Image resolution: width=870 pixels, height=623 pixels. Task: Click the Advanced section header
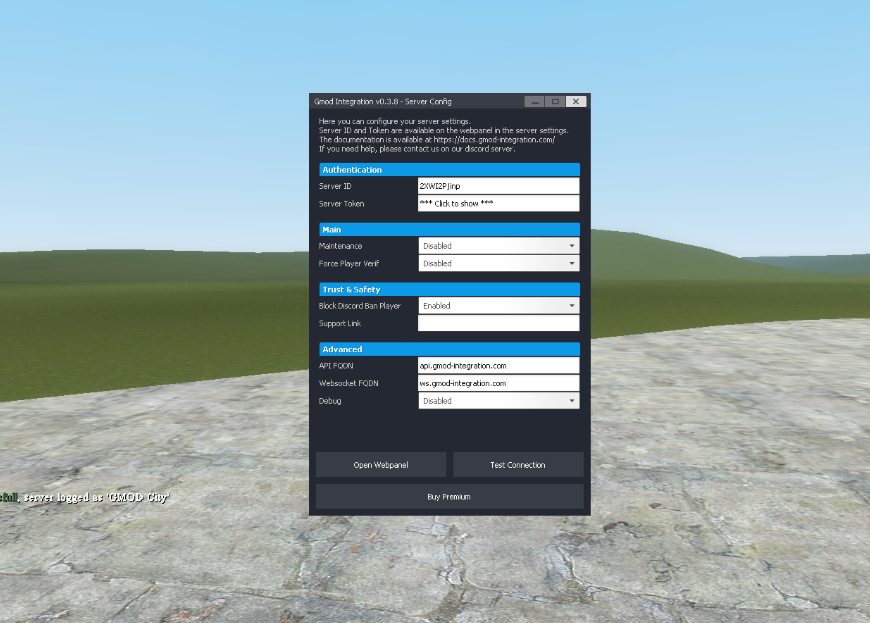[x=449, y=349]
